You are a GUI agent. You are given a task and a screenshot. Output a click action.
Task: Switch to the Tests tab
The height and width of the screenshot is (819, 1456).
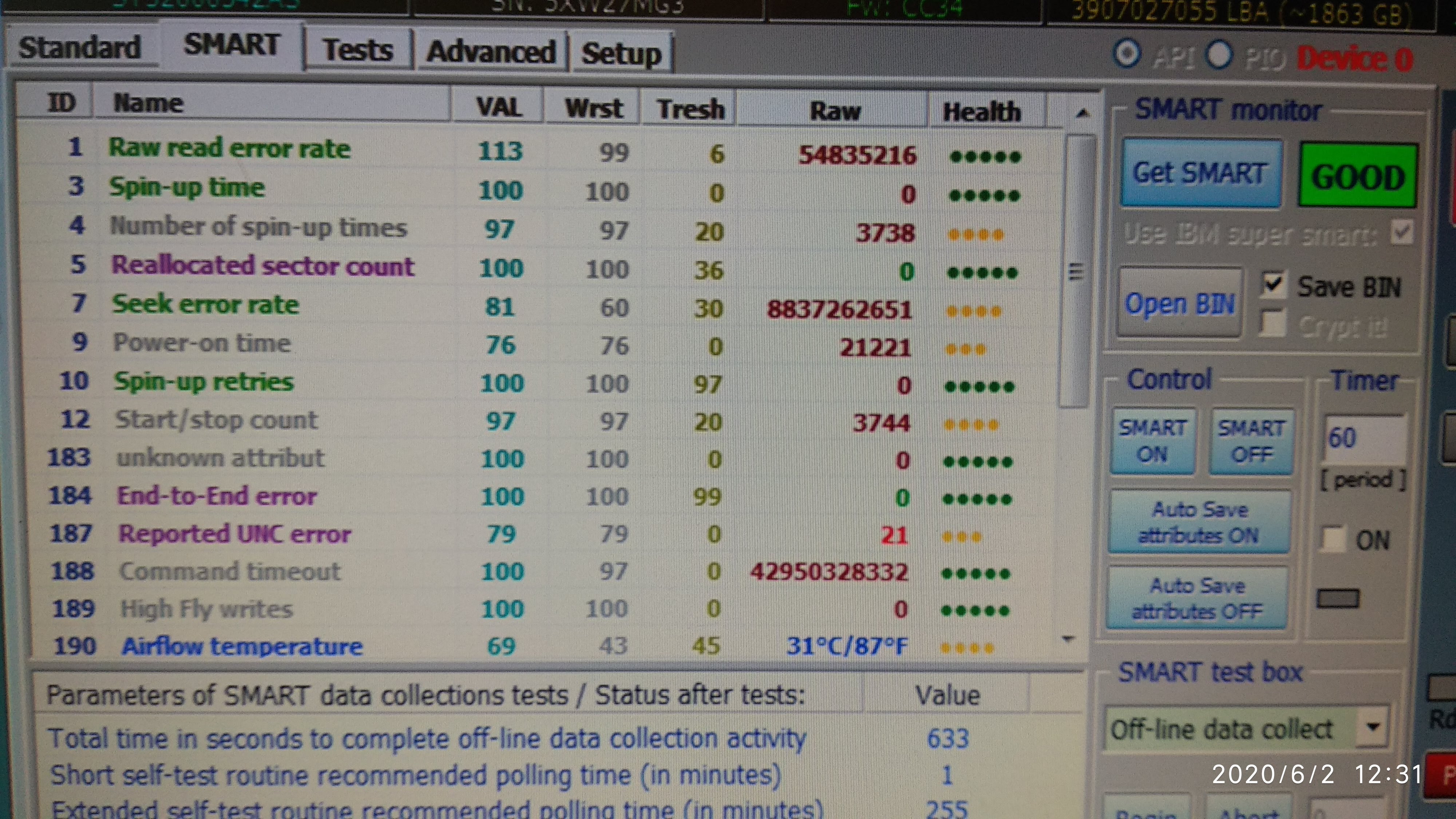coord(357,50)
